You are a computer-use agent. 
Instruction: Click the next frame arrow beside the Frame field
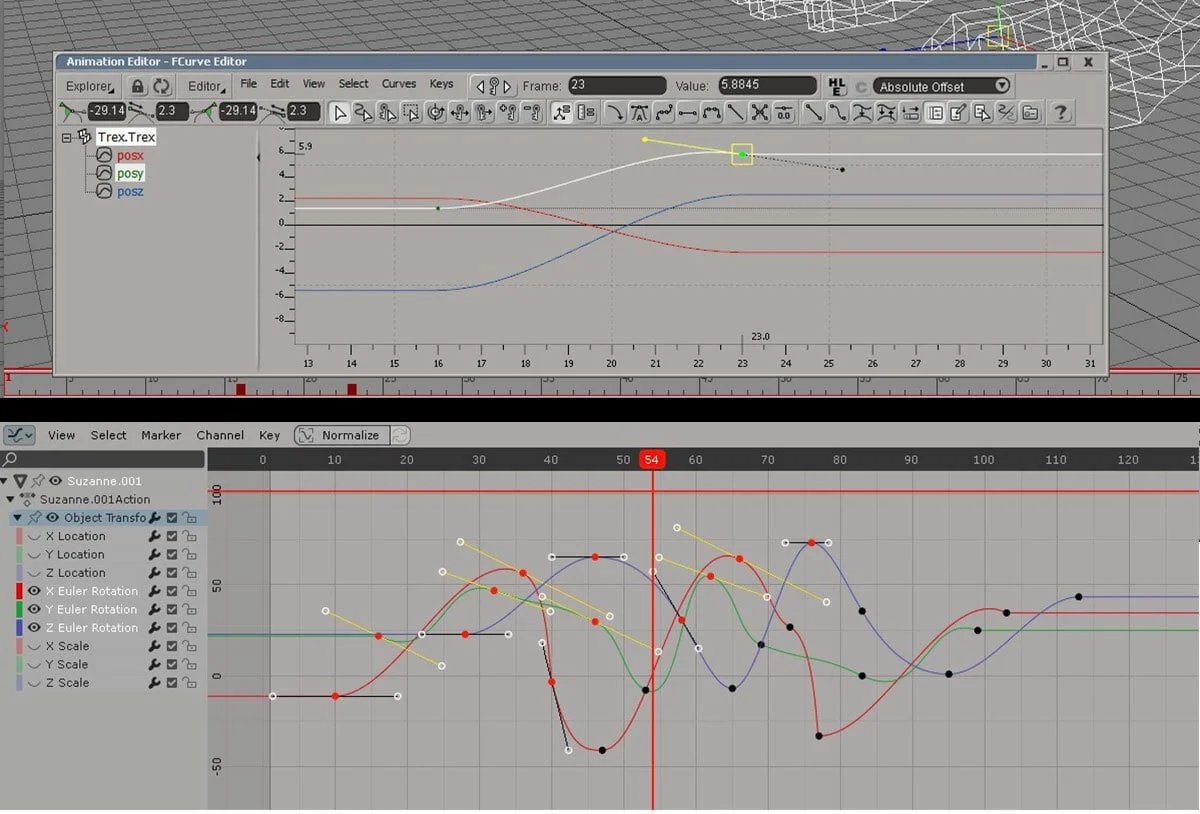tap(509, 86)
